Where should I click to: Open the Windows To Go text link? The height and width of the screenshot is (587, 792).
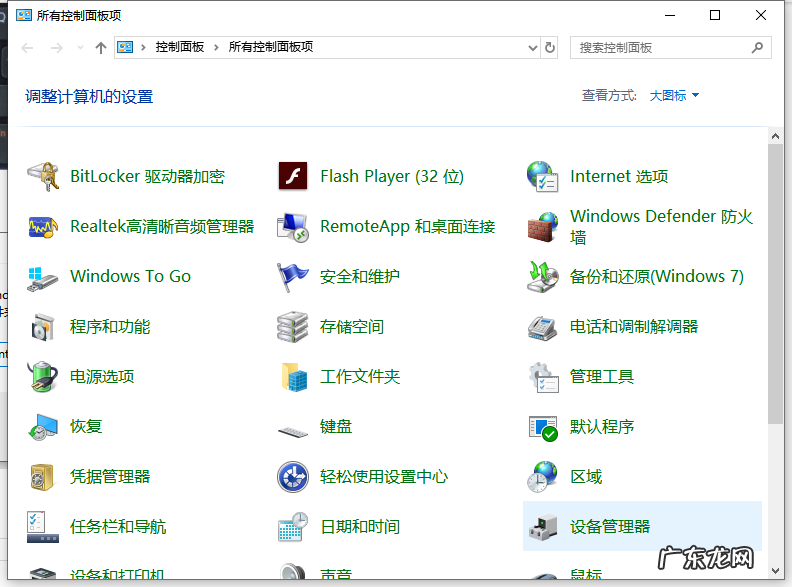click(x=131, y=276)
